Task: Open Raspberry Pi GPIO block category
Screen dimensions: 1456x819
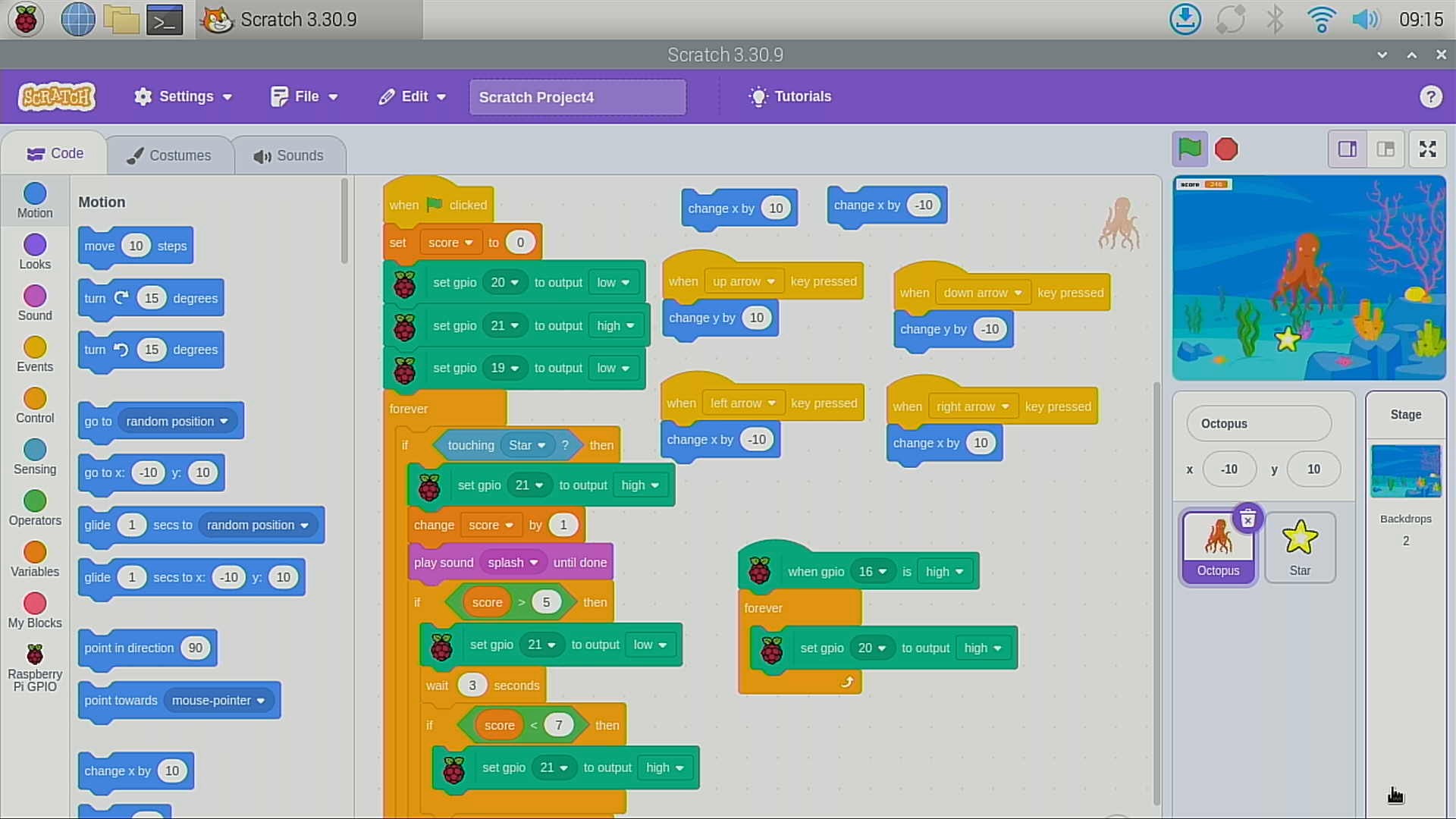Action: (35, 668)
